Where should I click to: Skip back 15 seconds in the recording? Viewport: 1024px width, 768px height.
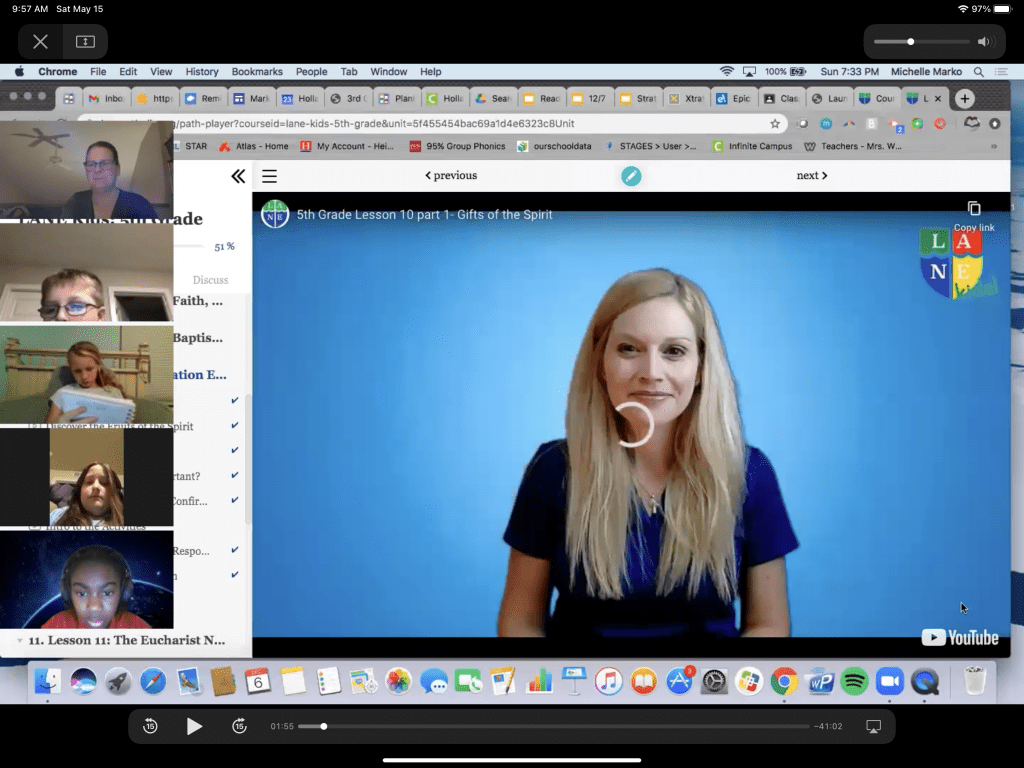pyautogui.click(x=150, y=726)
